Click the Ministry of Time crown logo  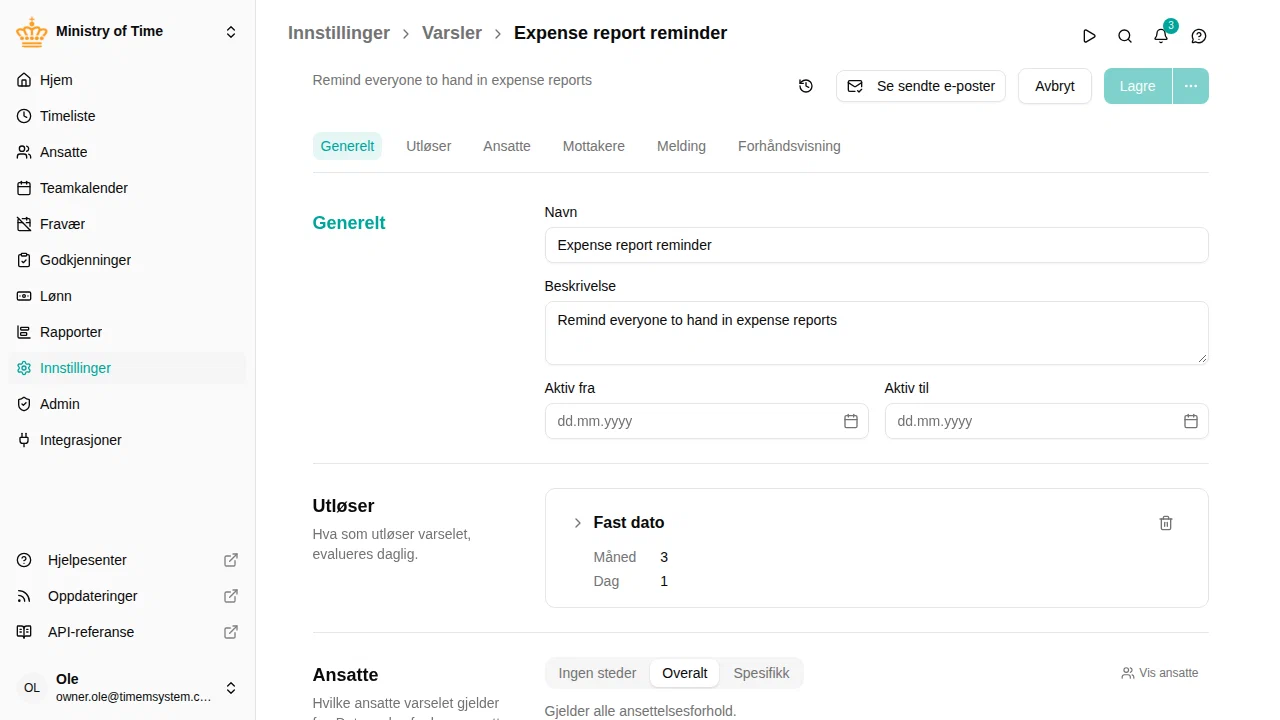pyautogui.click(x=32, y=32)
